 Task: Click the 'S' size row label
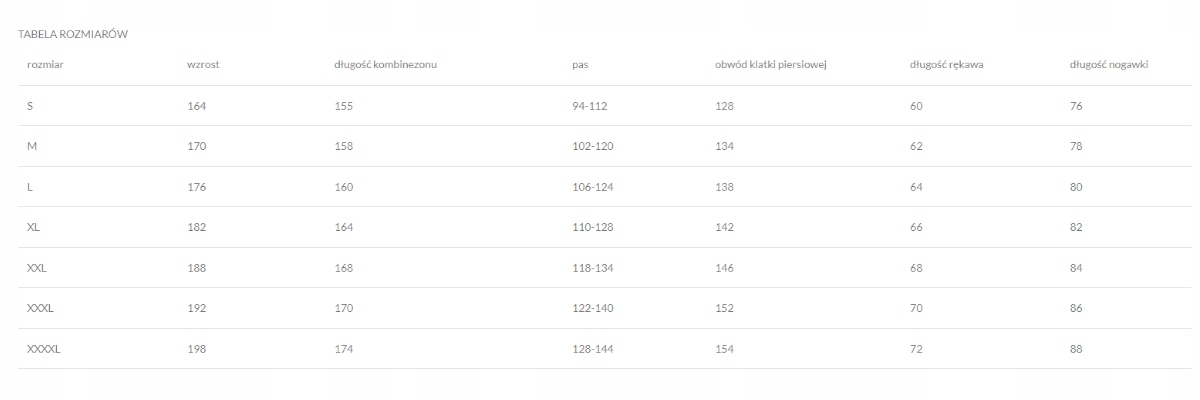point(31,106)
